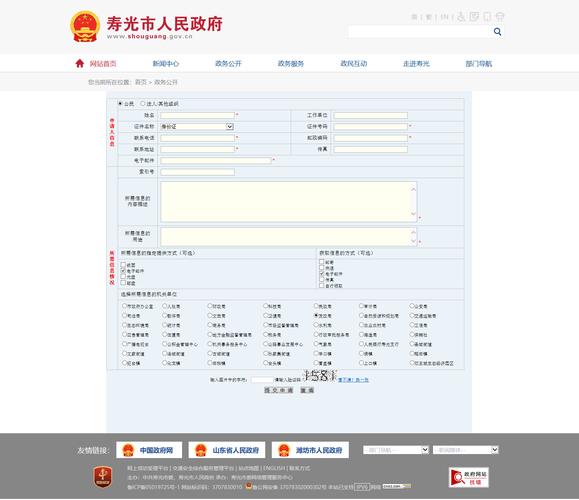Click the magnifier search icon
579x500 pixels.
click(497, 32)
